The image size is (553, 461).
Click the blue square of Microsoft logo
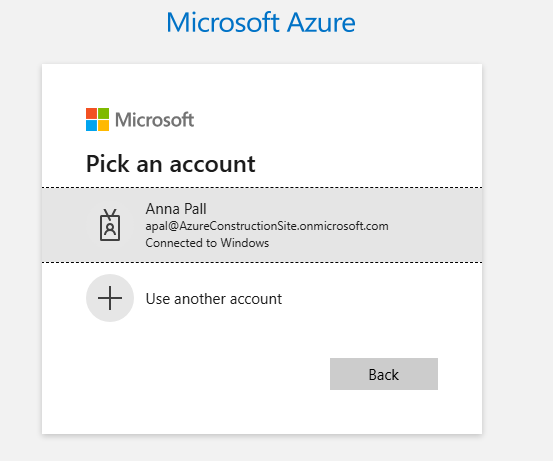pyautogui.click(x=91, y=126)
